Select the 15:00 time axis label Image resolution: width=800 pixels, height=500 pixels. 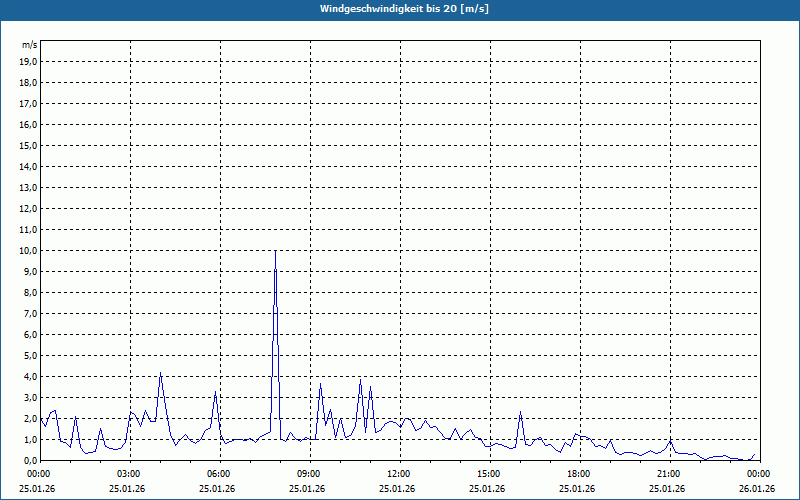pyautogui.click(x=488, y=474)
